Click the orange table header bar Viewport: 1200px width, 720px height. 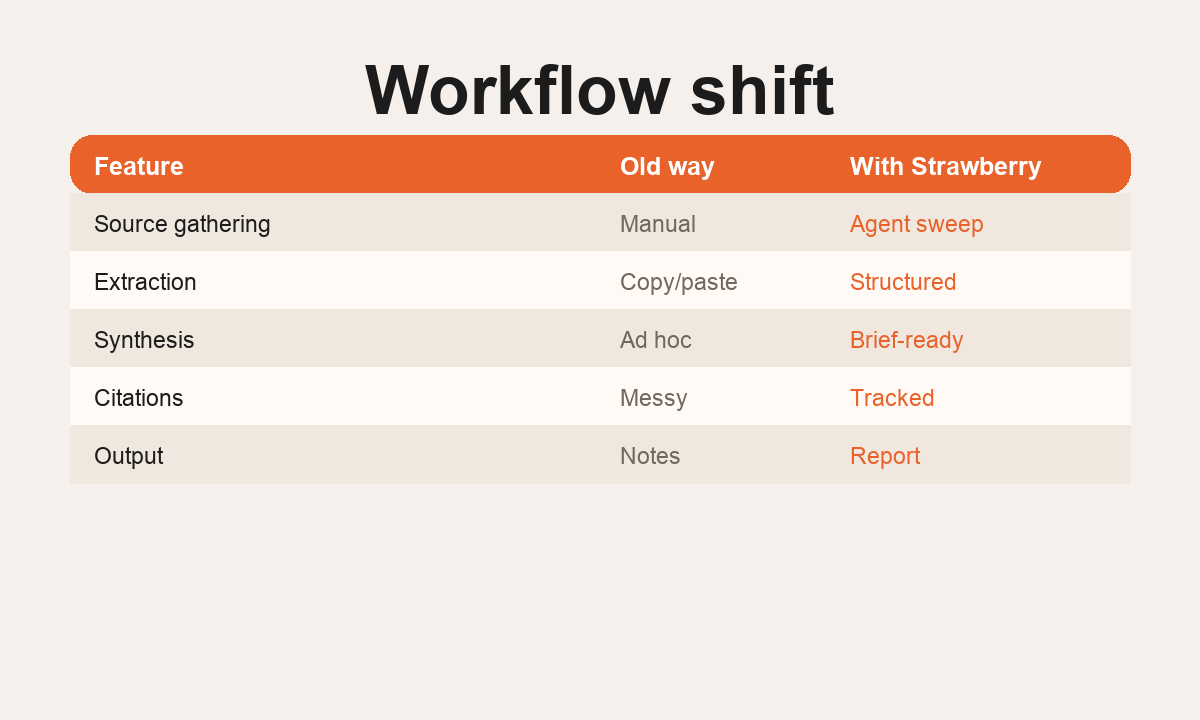[600, 164]
